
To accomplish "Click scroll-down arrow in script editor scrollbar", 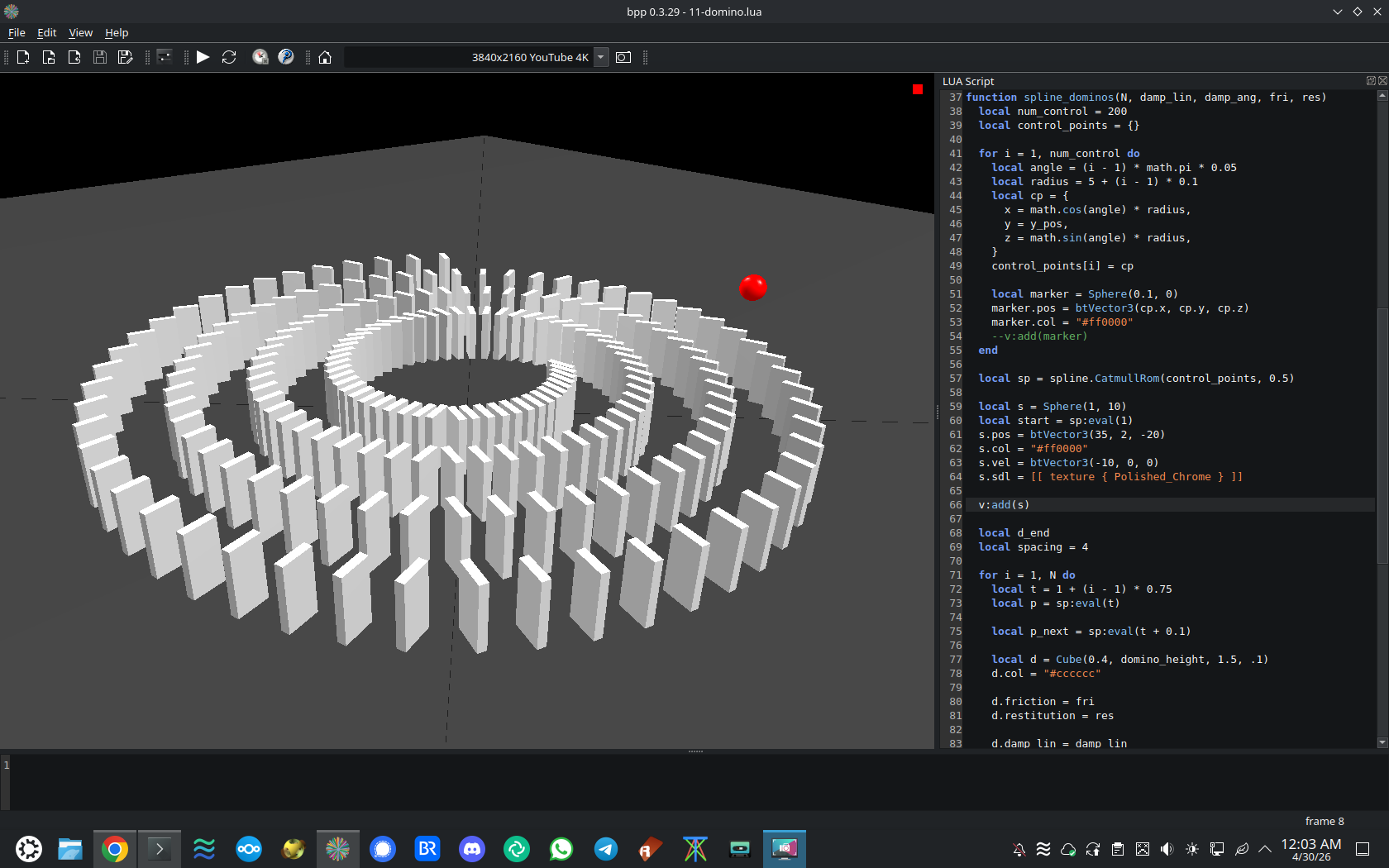I will click(x=1382, y=742).
